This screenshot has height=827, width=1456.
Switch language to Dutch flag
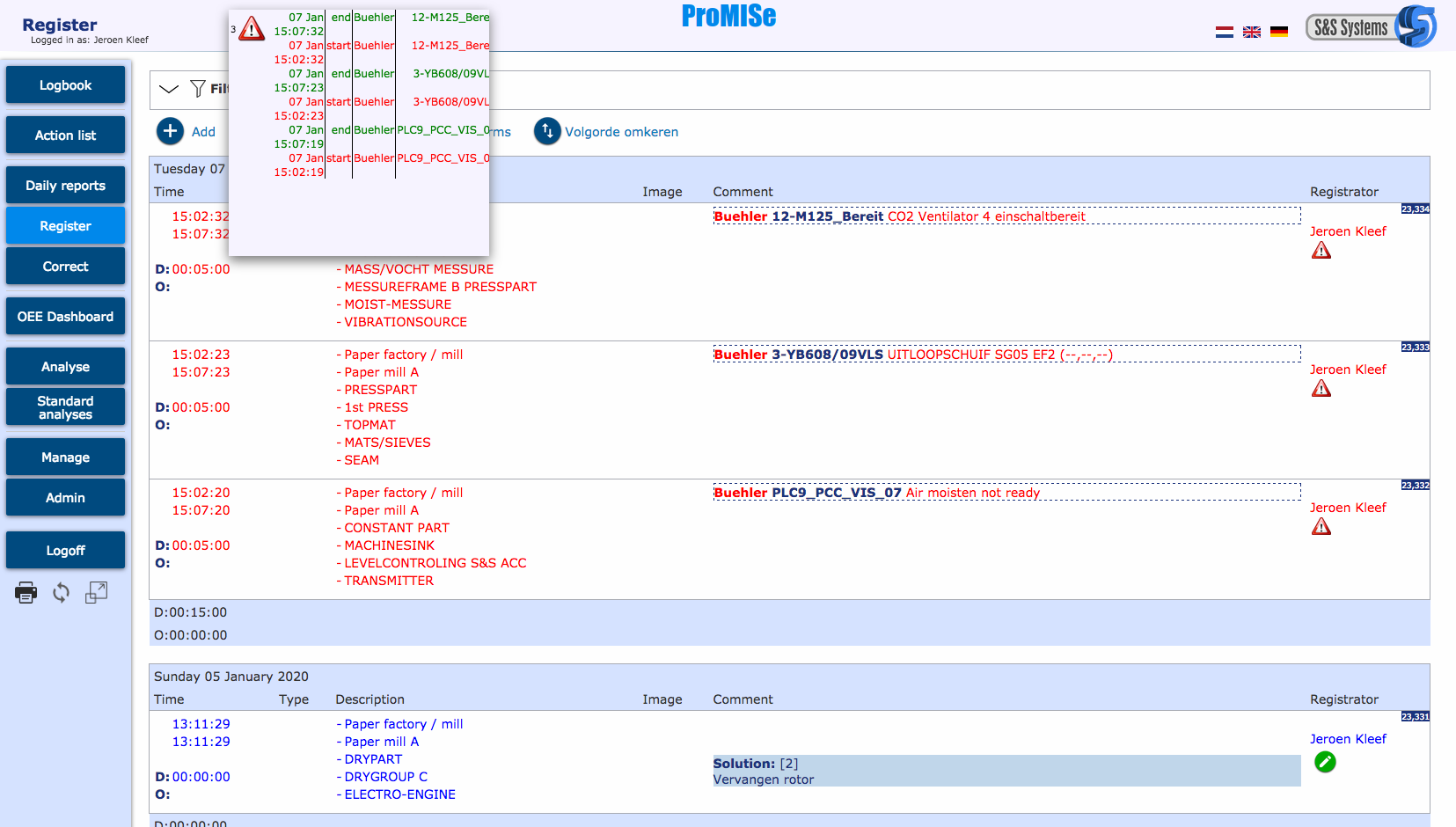[x=1224, y=32]
